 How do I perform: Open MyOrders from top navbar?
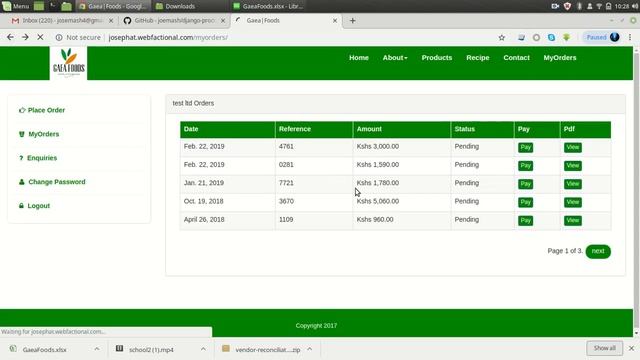click(x=560, y=58)
